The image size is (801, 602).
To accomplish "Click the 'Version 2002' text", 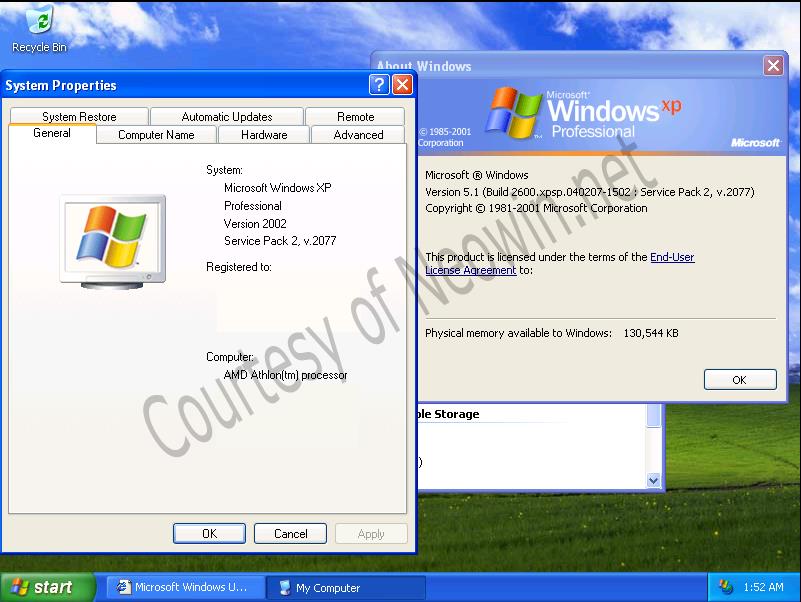I will point(255,223).
